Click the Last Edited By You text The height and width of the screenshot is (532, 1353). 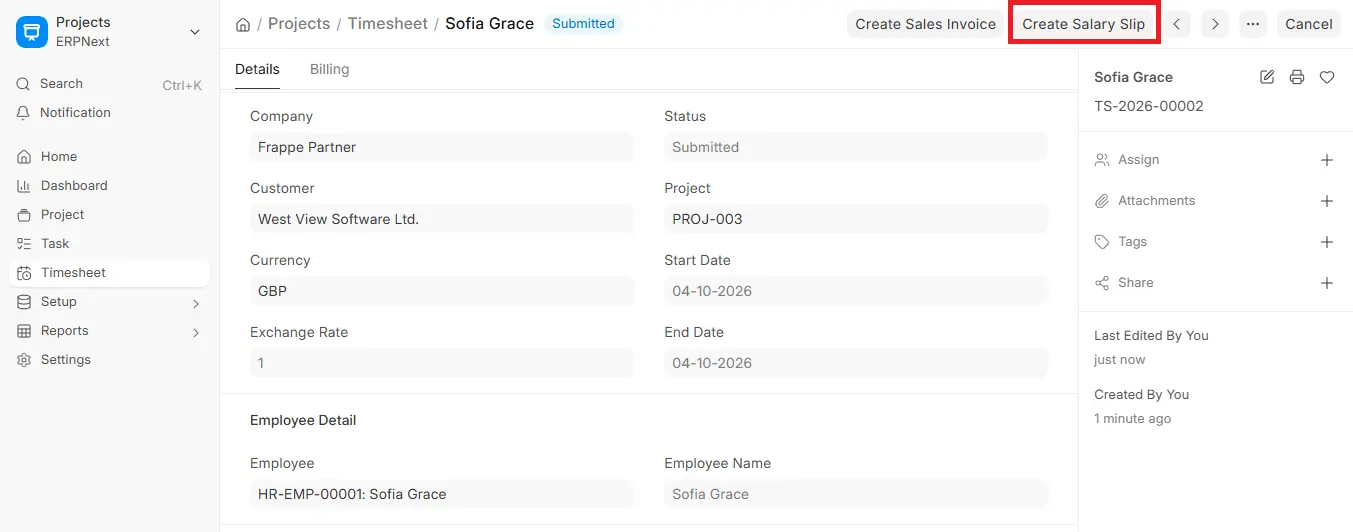click(1151, 336)
